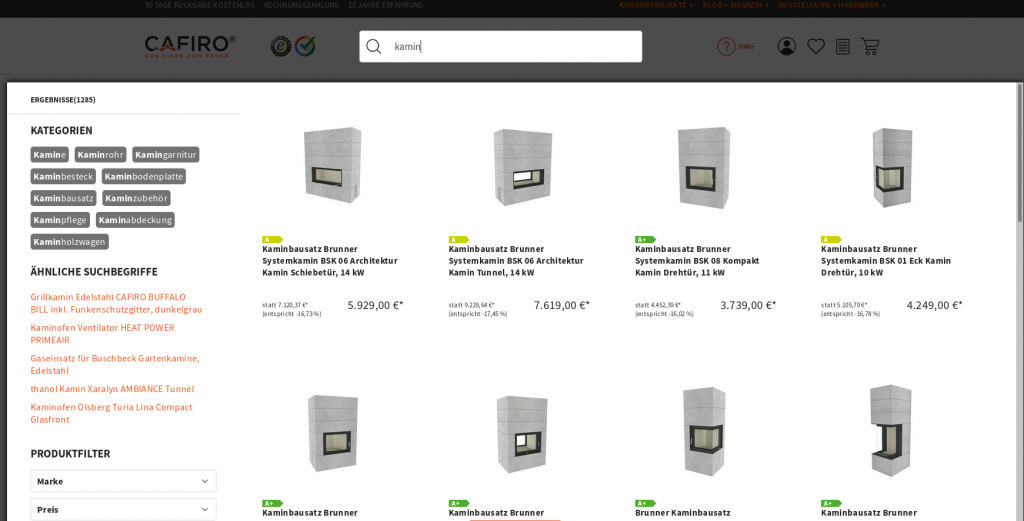Open thanol Kamin Xaralyn AMBIANCE Tunnel suggestion

112,388
